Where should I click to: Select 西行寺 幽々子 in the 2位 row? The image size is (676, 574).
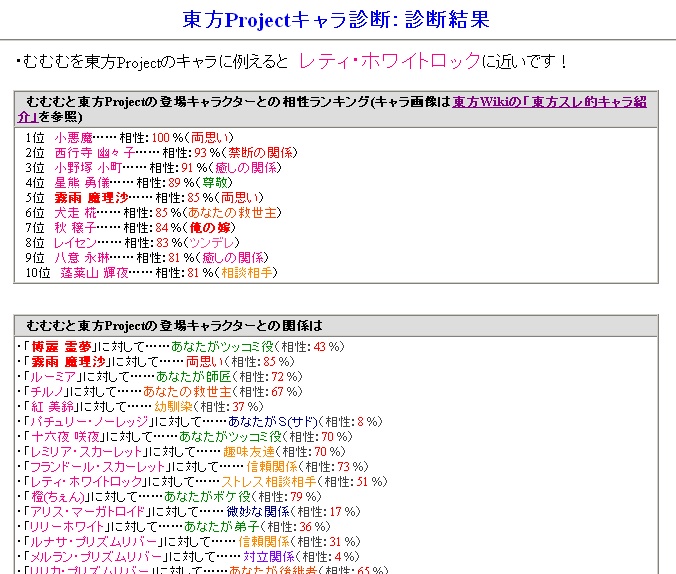(x=94, y=153)
